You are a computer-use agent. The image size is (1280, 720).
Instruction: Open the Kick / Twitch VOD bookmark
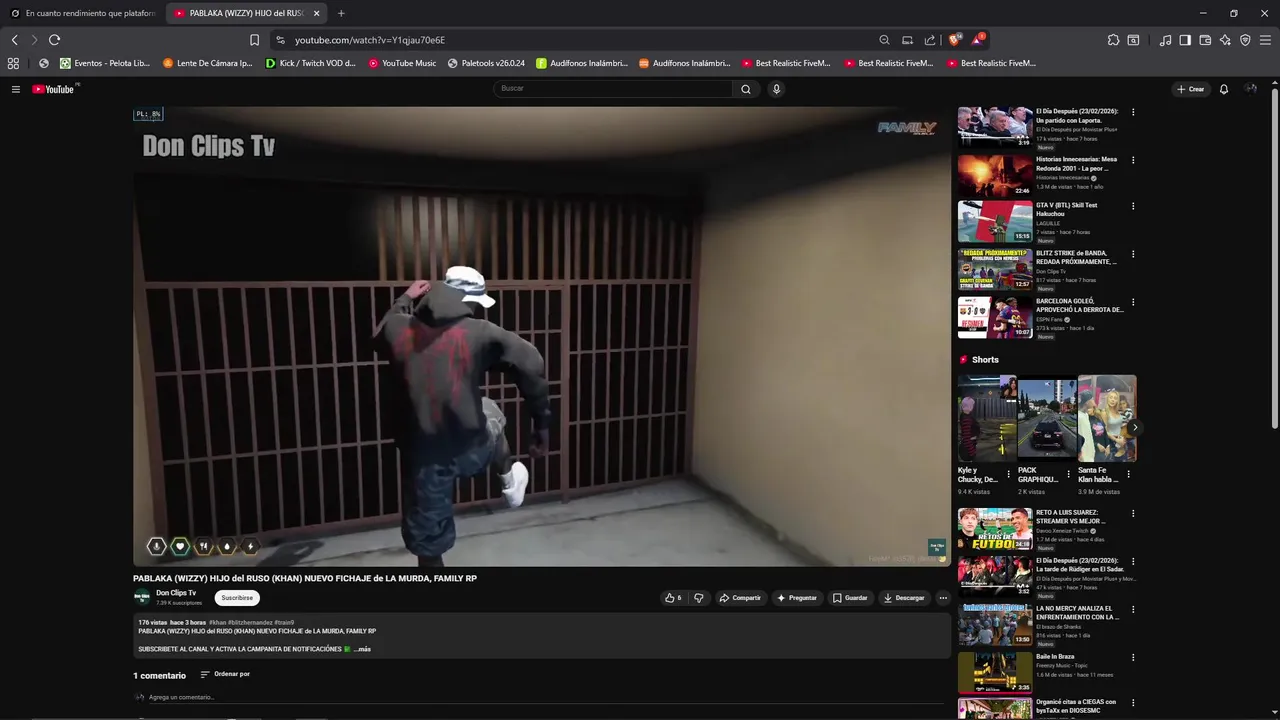coord(310,63)
